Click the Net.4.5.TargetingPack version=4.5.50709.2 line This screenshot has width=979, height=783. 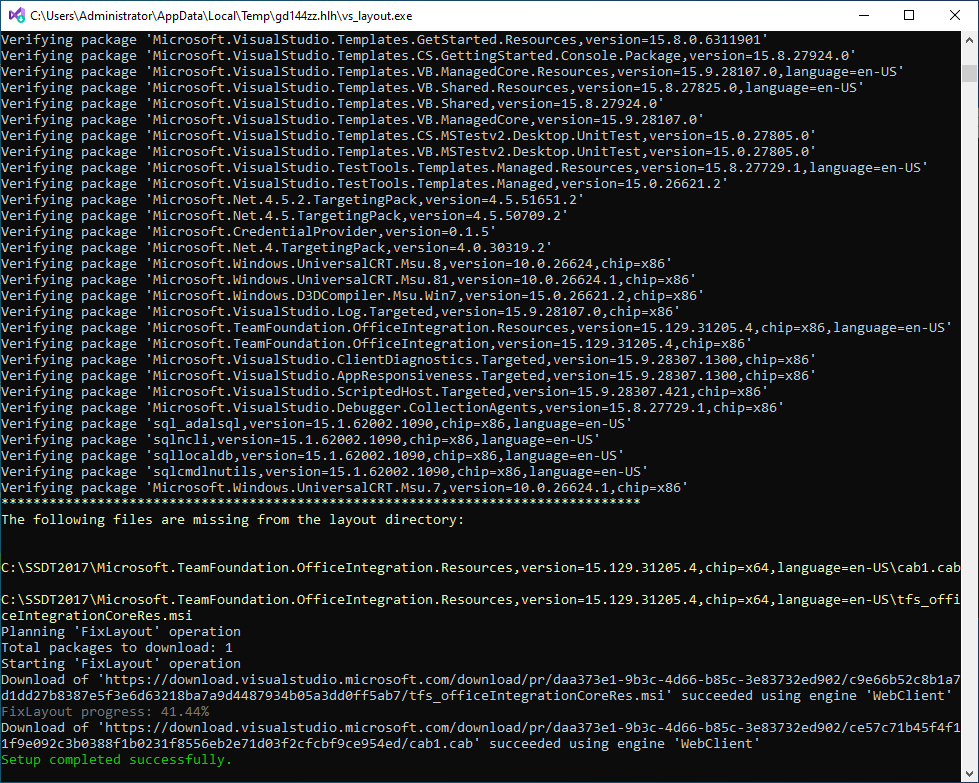(x=285, y=215)
